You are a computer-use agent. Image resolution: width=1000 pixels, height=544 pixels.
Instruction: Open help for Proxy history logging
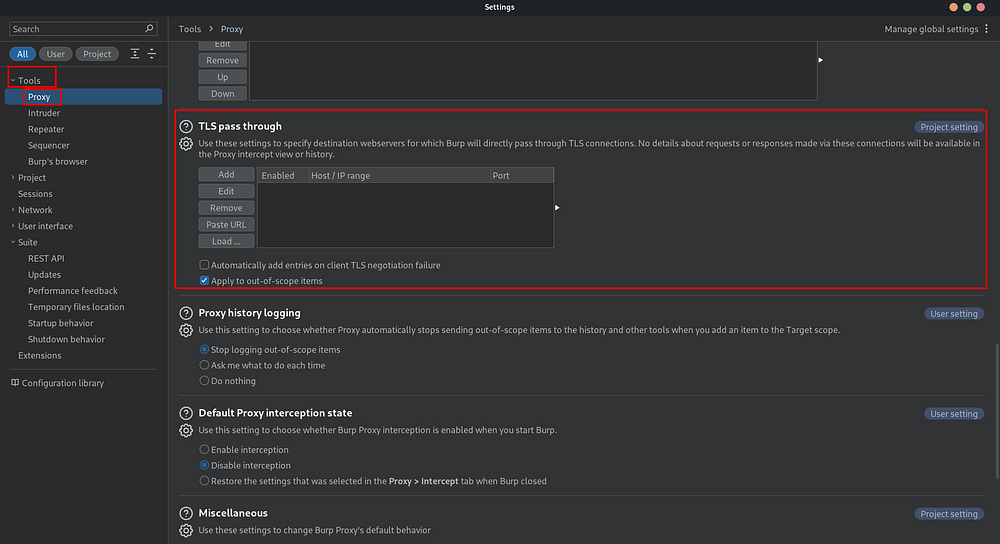186,313
